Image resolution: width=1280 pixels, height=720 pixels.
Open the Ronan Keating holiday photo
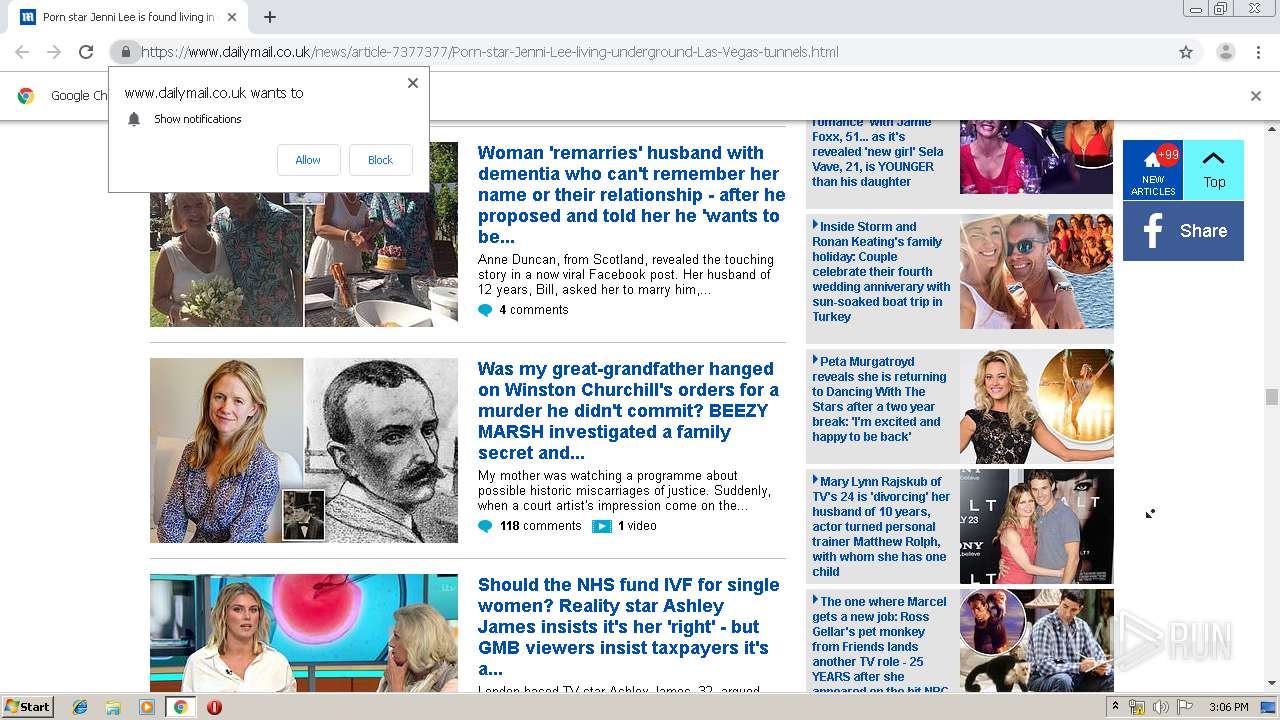coord(1036,272)
